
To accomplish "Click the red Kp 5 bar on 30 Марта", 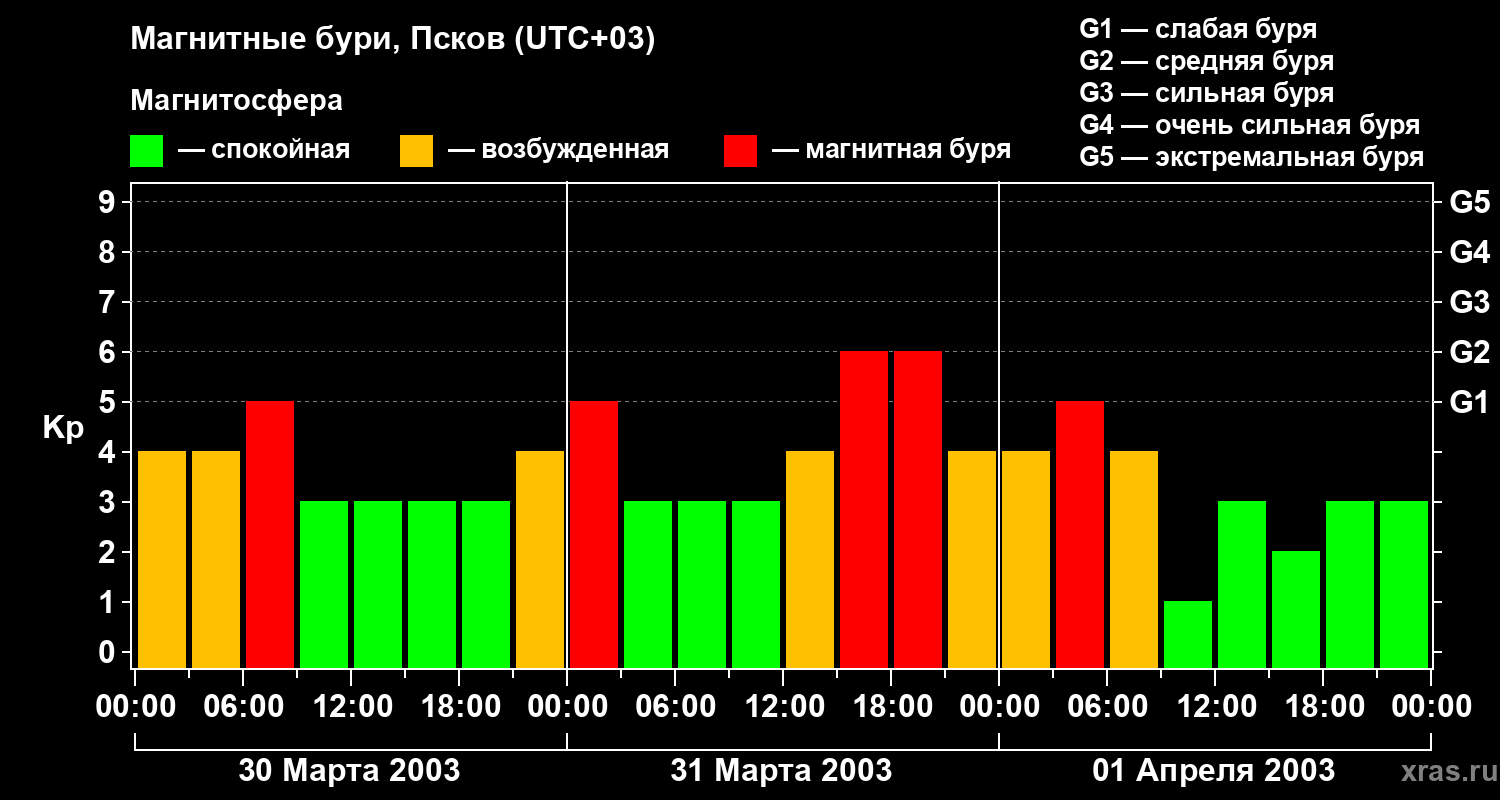I will point(270,535).
